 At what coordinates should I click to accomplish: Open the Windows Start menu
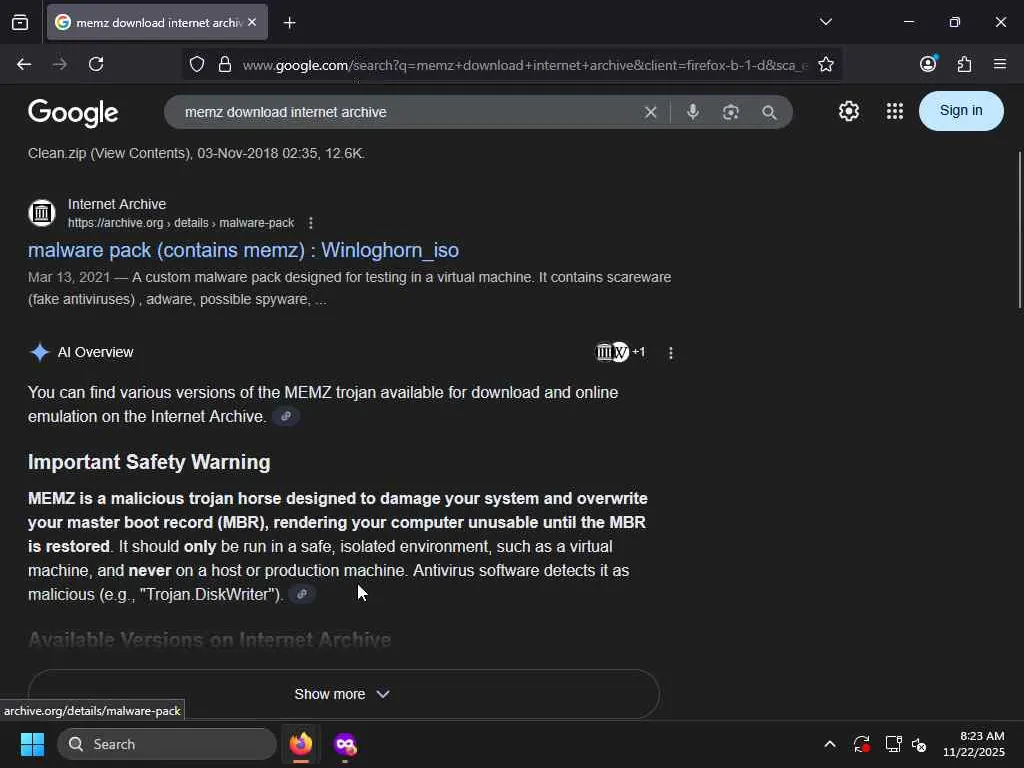coord(32,744)
